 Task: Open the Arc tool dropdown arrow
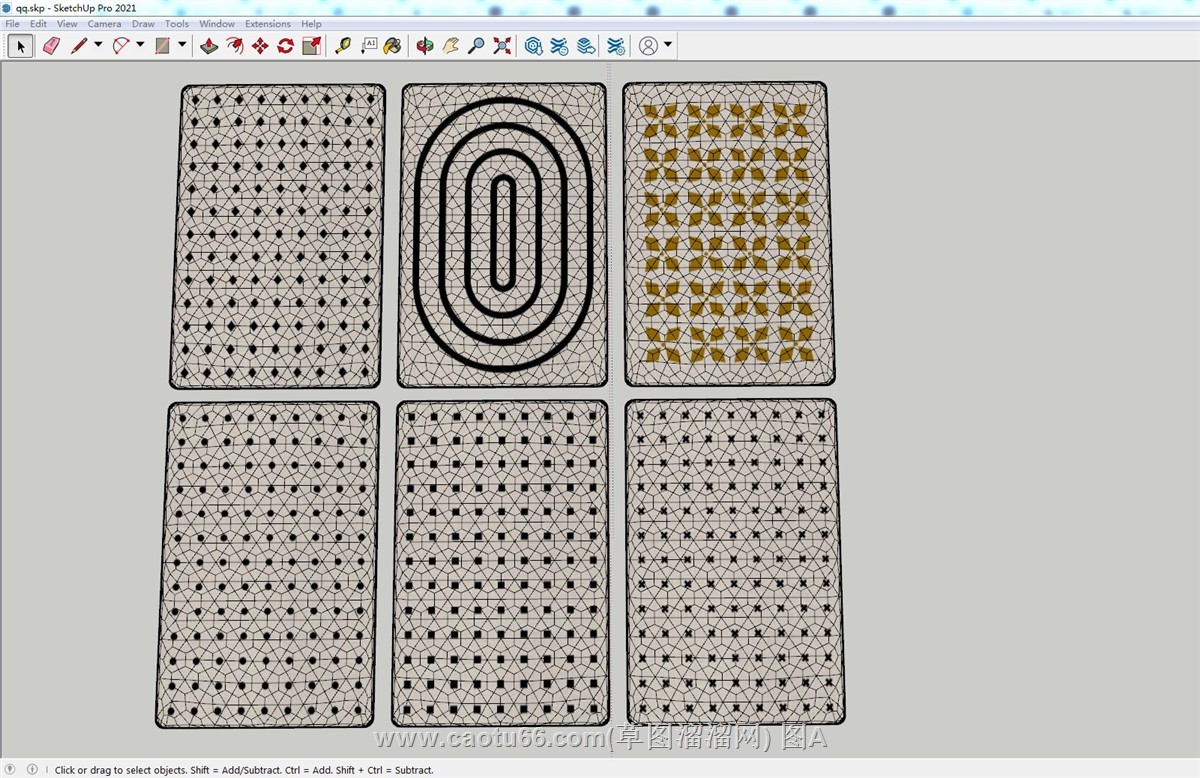tap(140, 45)
